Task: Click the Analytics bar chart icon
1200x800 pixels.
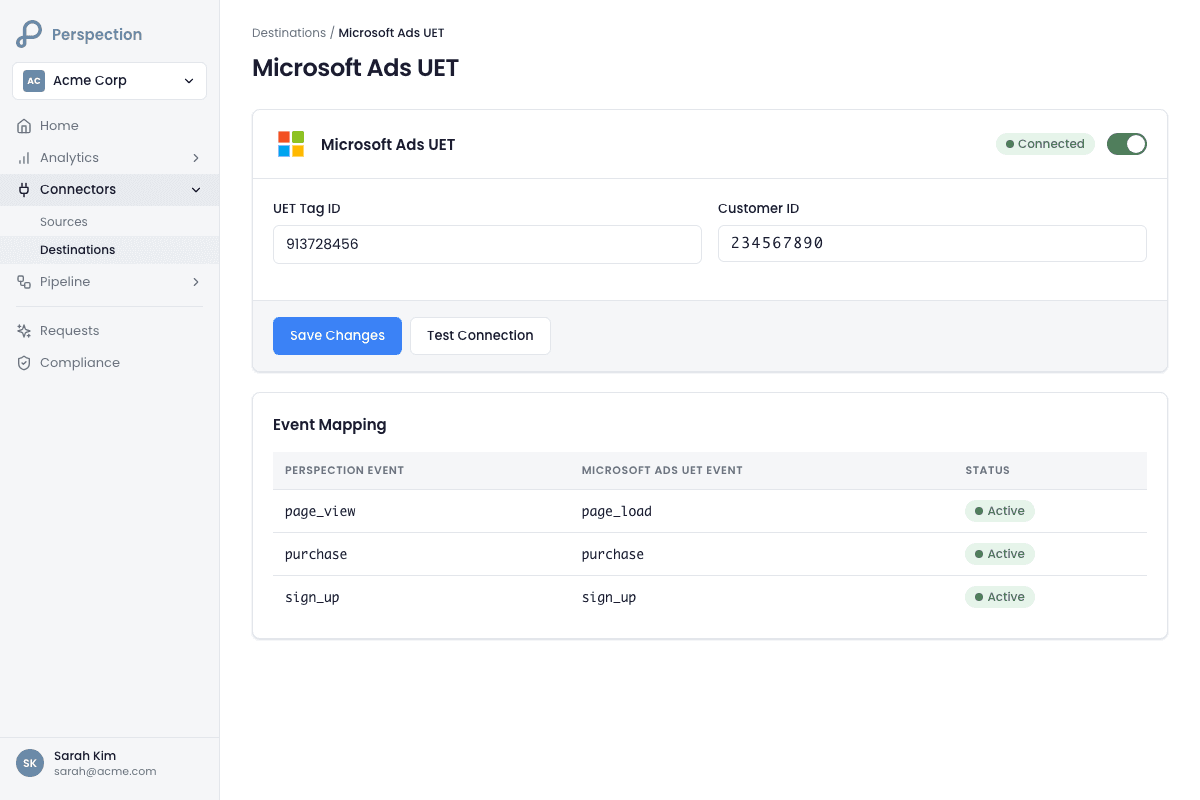Action: pyautogui.click(x=24, y=158)
